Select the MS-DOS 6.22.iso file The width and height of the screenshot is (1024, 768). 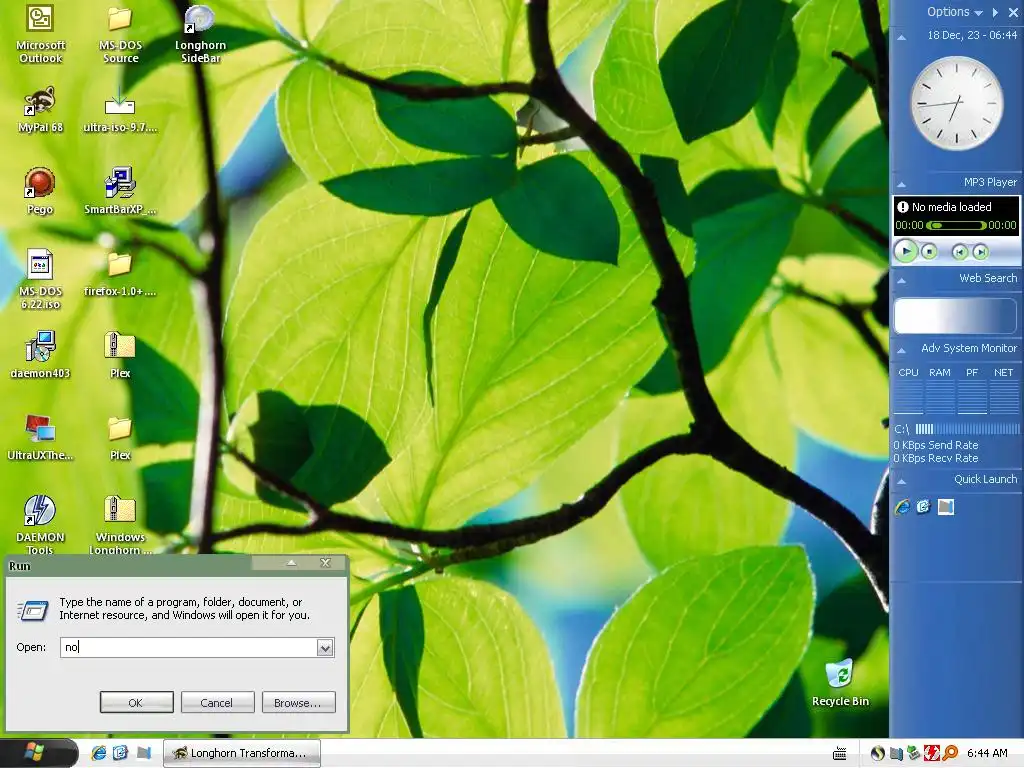coord(40,280)
